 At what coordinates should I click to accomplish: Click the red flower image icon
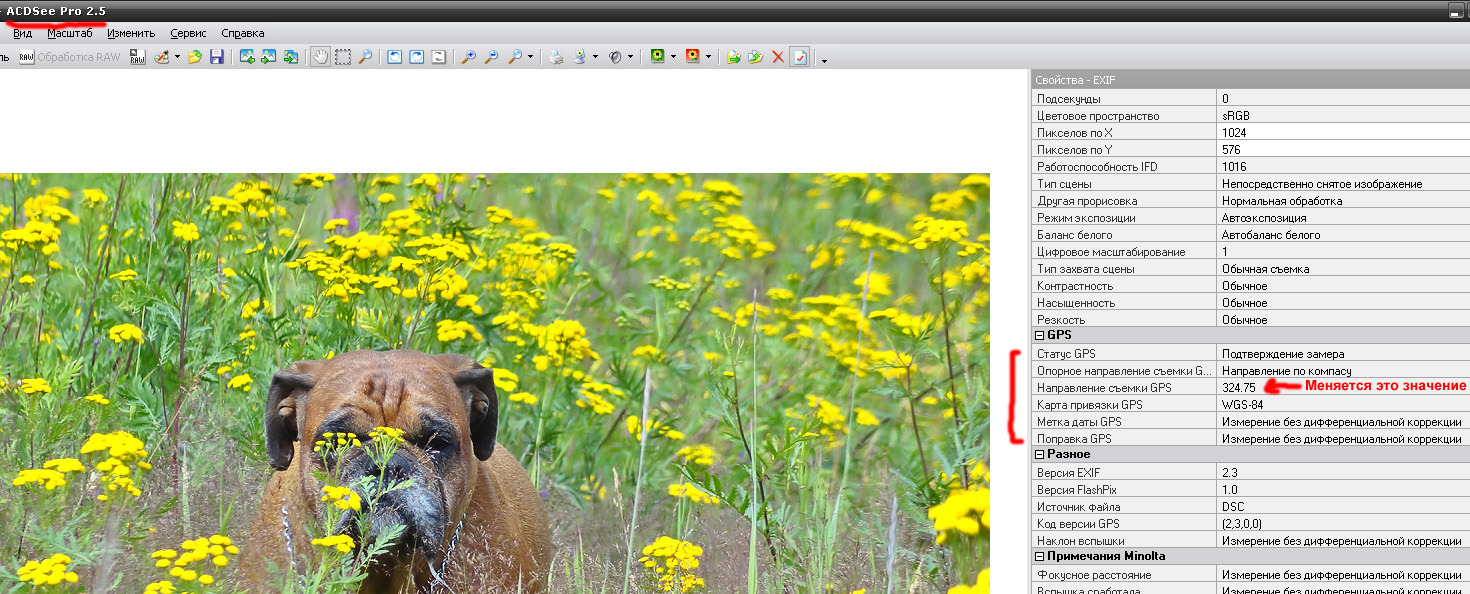pos(693,57)
